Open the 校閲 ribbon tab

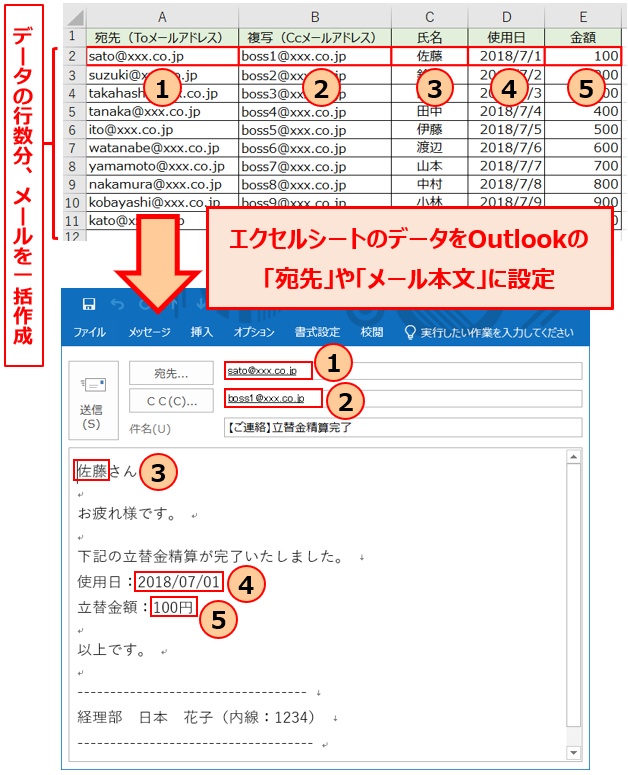(x=372, y=332)
